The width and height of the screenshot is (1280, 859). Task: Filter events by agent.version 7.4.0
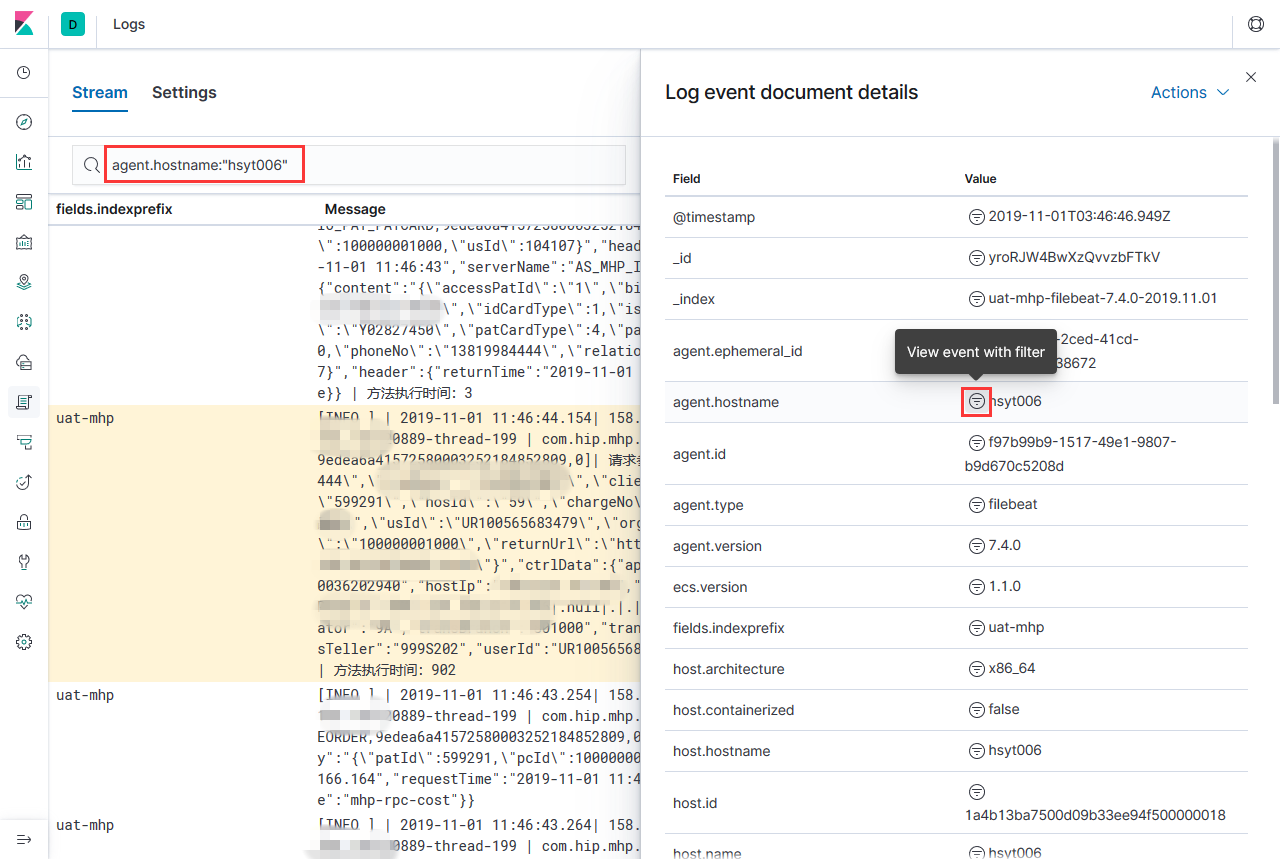pyautogui.click(x=976, y=546)
